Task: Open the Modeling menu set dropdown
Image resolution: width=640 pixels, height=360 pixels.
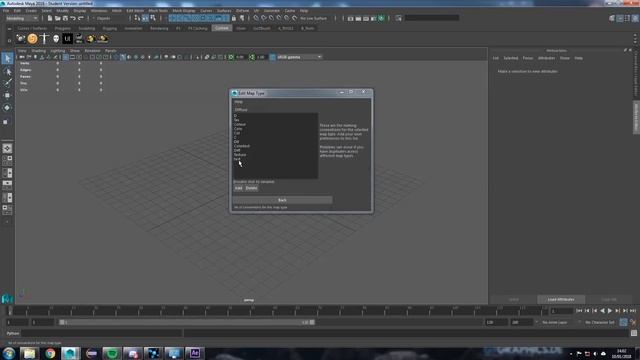Action: coord(22,18)
